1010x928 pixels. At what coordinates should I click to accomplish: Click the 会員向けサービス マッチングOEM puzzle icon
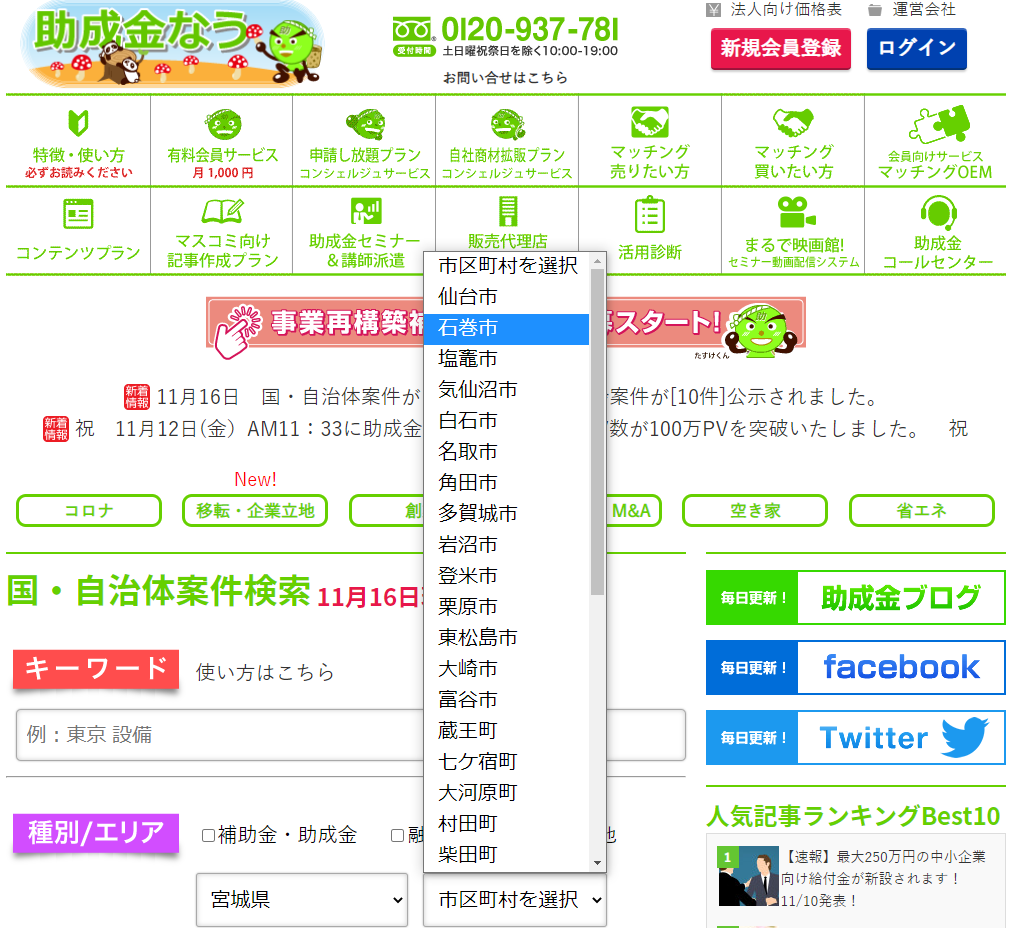(x=935, y=124)
